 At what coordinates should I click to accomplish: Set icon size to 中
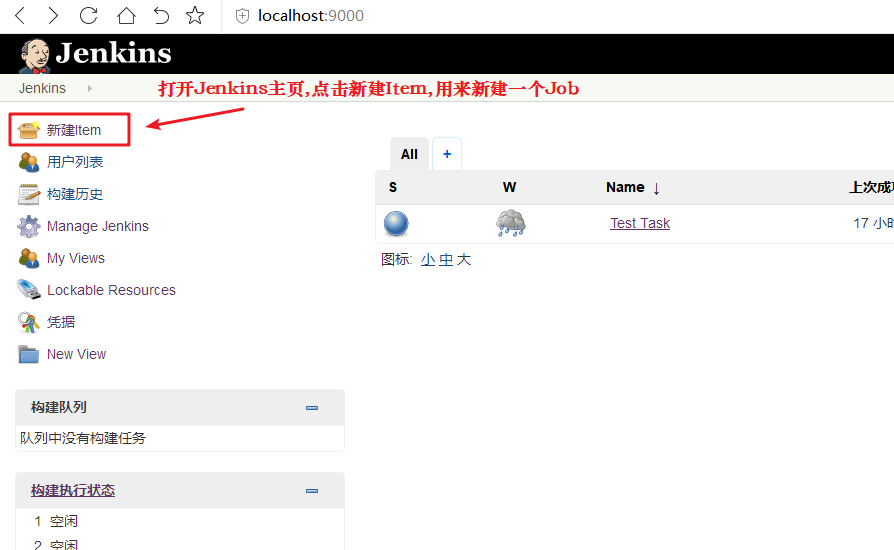[x=446, y=260]
